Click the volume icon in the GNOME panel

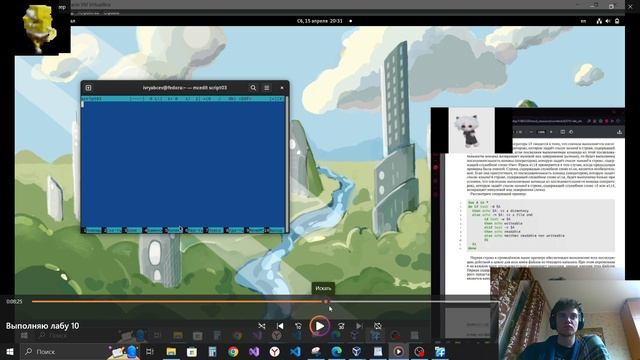click(608, 21)
